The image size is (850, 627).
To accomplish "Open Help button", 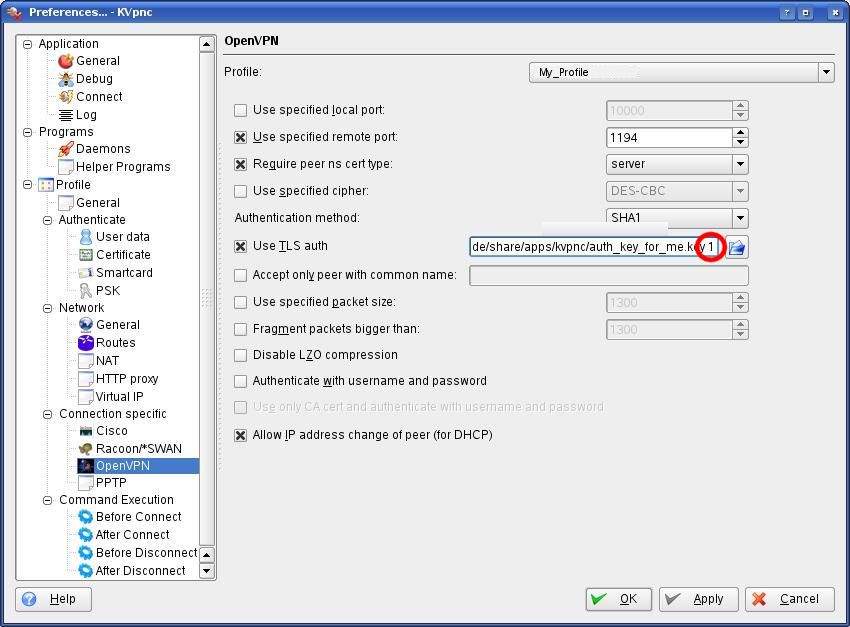I will tap(53, 599).
